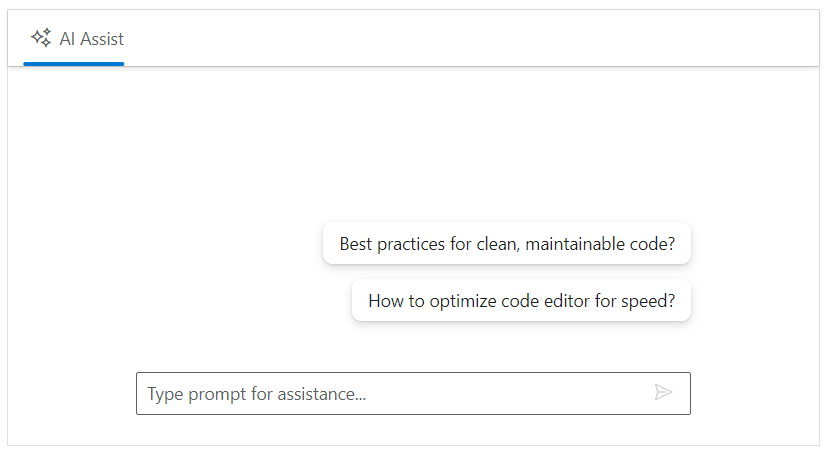Submit the prompt with the paper-plane icon
Viewport: 826px width, 451px height.
(x=663, y=392)
